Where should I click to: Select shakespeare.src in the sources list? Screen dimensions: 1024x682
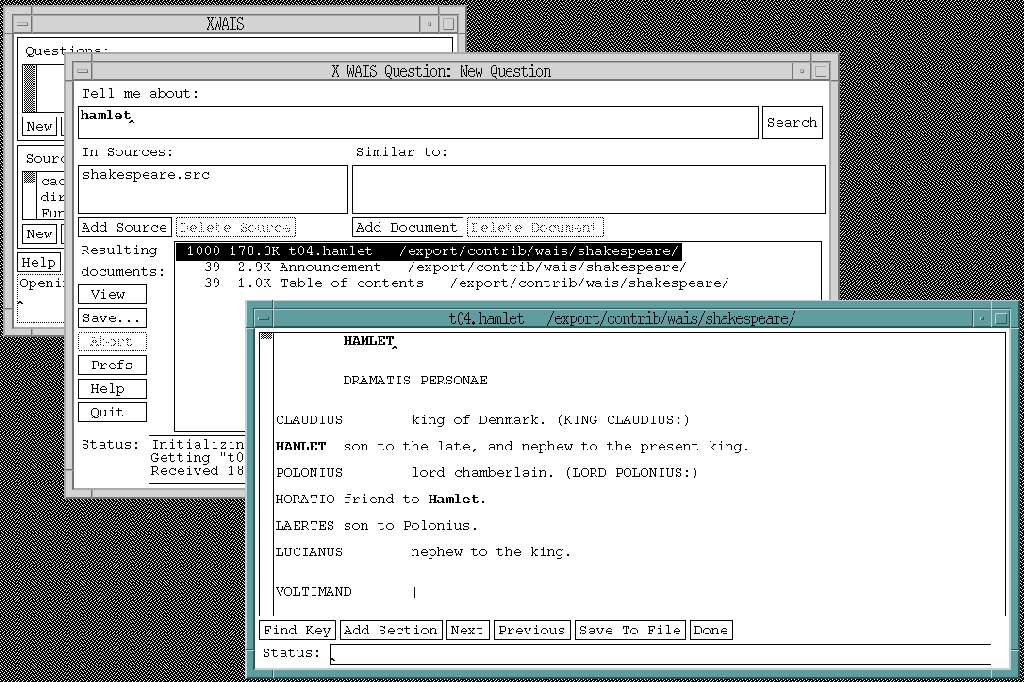click(146, 175)
